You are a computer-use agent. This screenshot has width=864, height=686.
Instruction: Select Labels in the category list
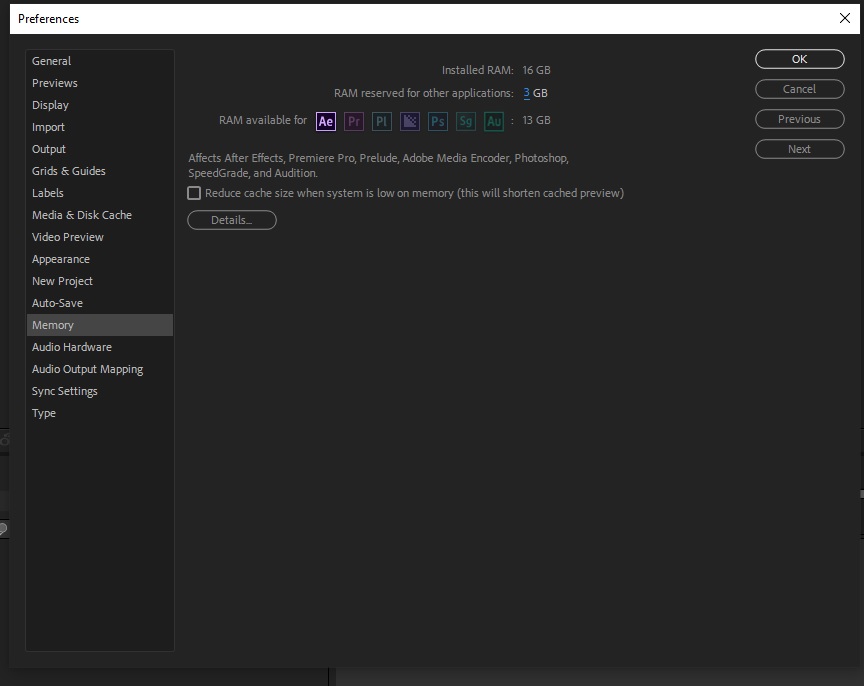click(100, 193)
